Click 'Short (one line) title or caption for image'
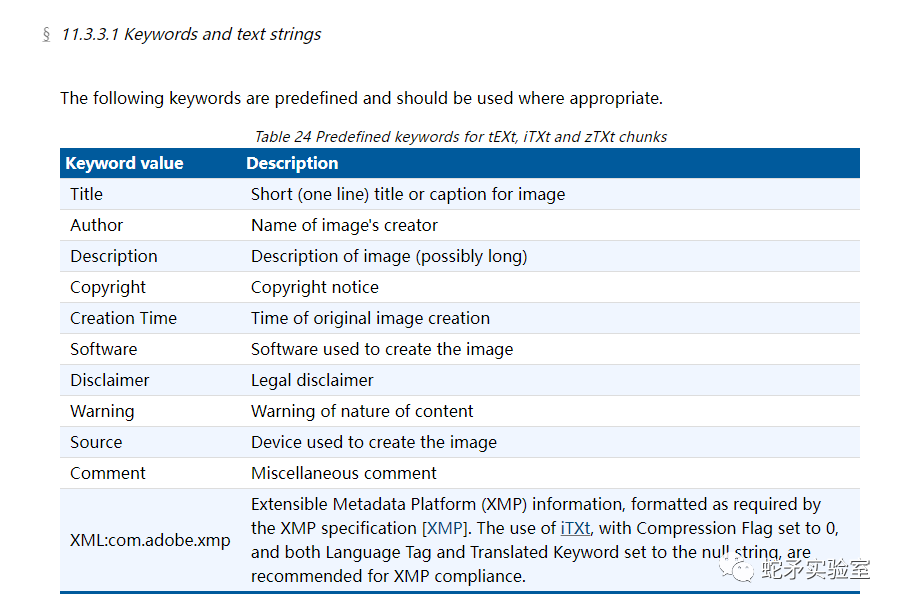 click(408, 194)
